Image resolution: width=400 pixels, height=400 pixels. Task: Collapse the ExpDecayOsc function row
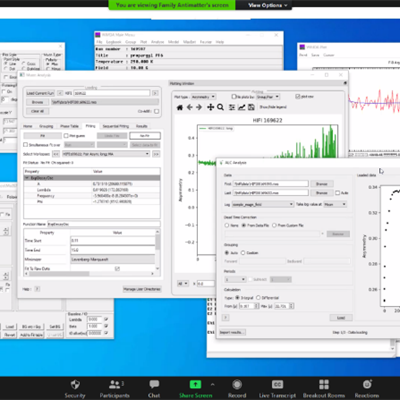27,178
